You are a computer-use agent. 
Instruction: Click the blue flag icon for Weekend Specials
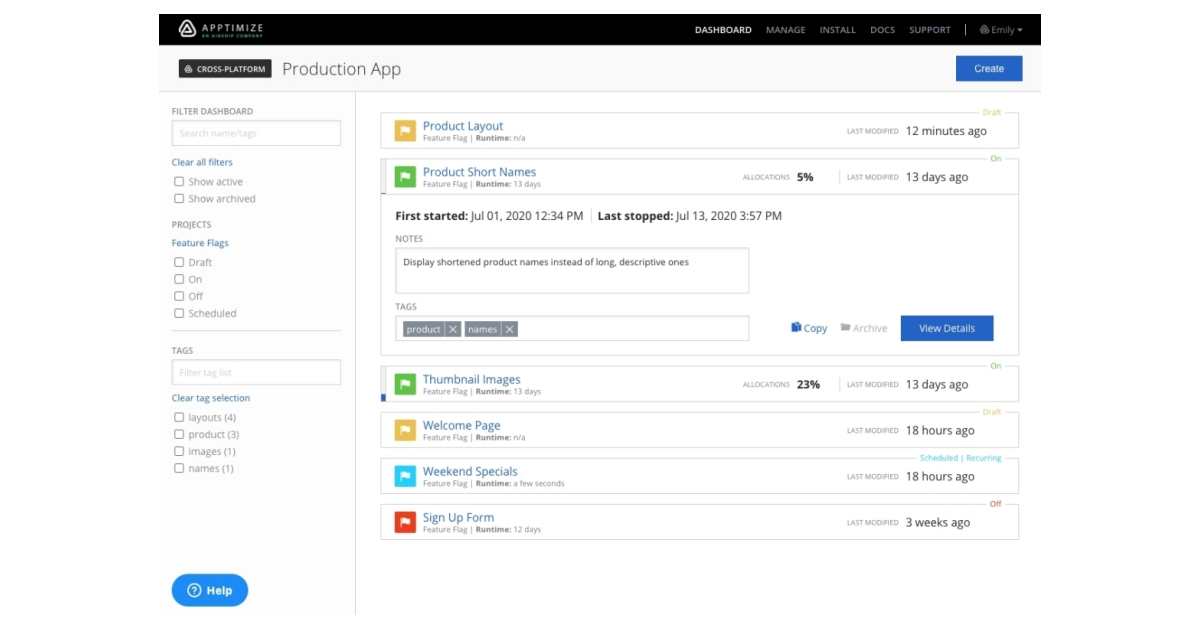pos(405,476)
